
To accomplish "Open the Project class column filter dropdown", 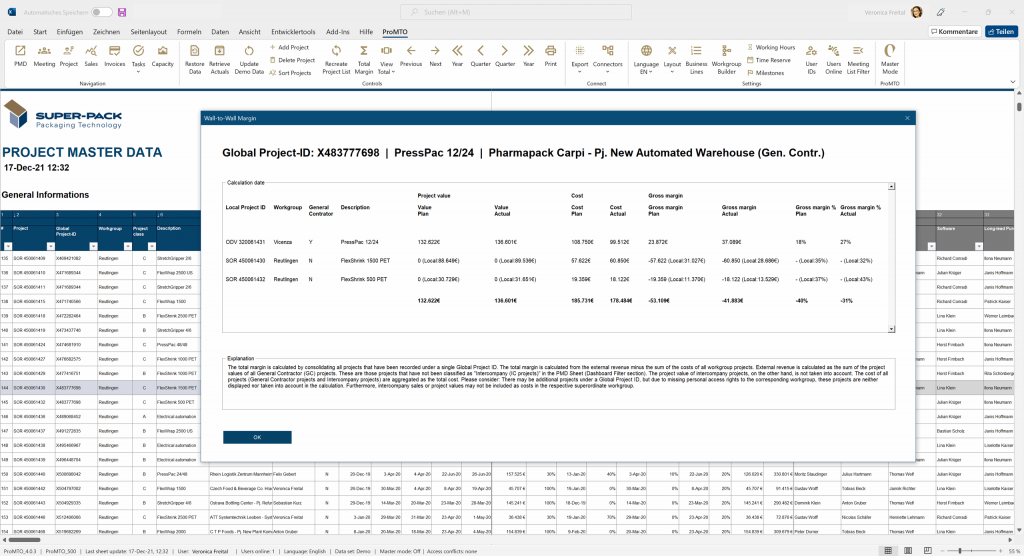I will pos(151,243).
